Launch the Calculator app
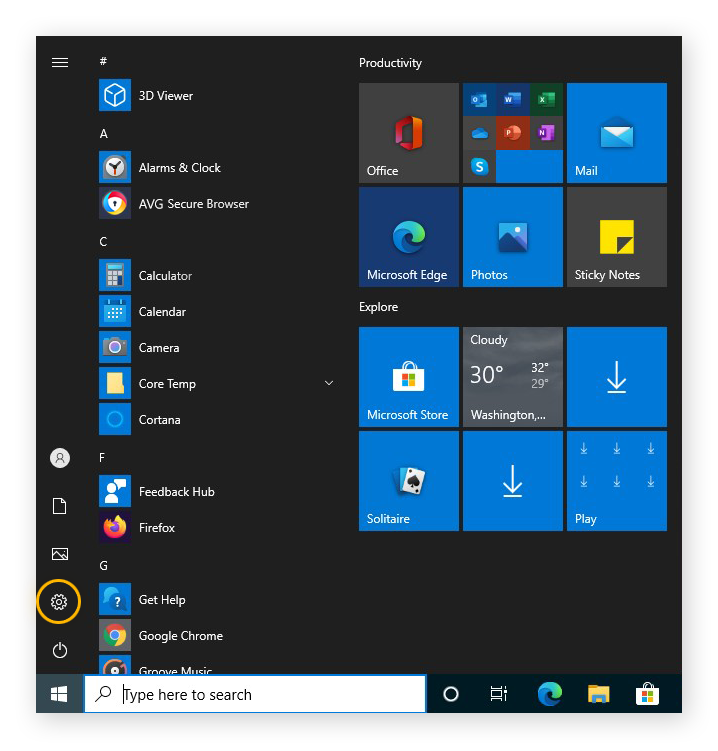The width and height of the screenshot is (718, 751). point(216,275)
